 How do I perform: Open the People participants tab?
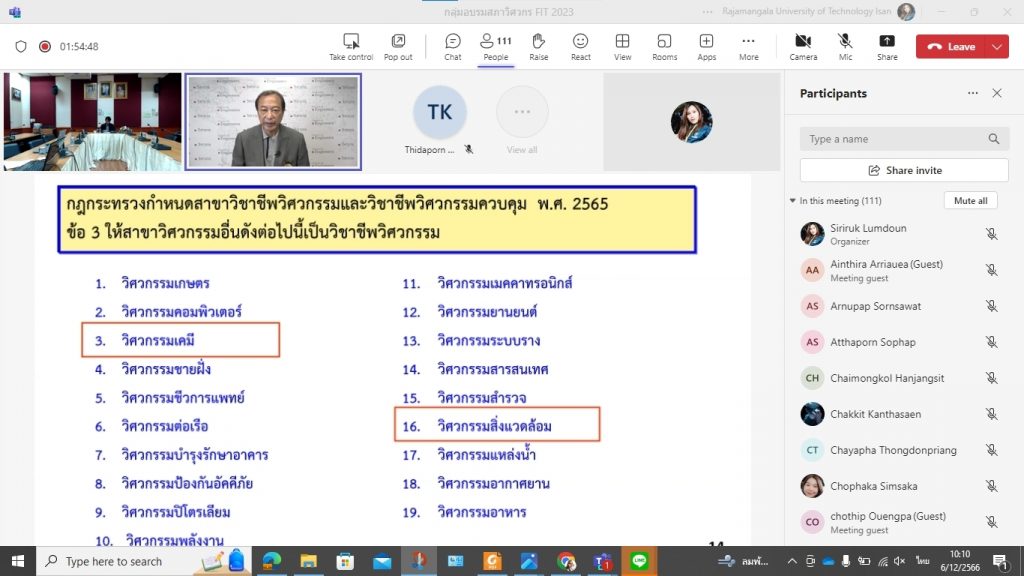(495, 46)
